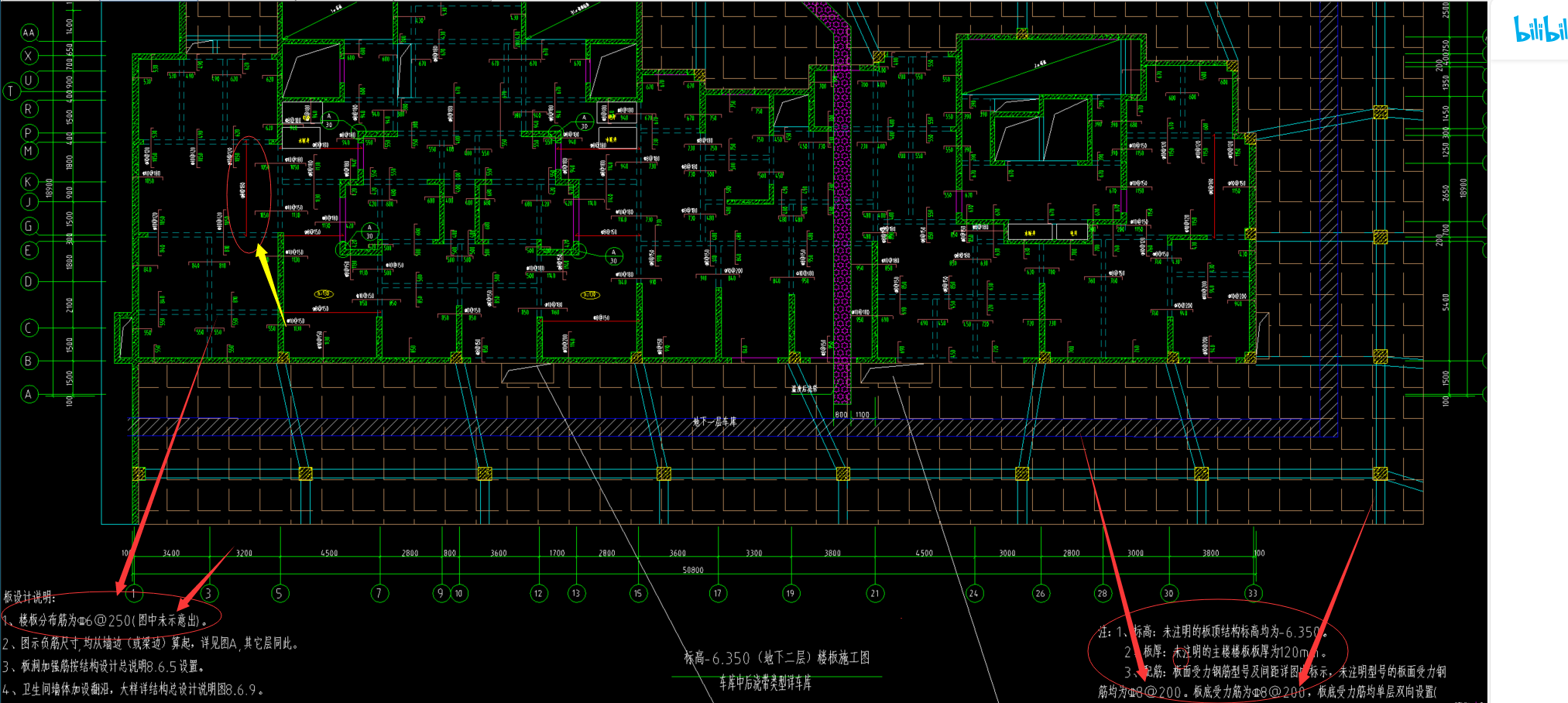The image size is (1568, 703).
Task: Select the '板设计说明:' heading text
Action: pyautogui.click(x=30, y=597)
